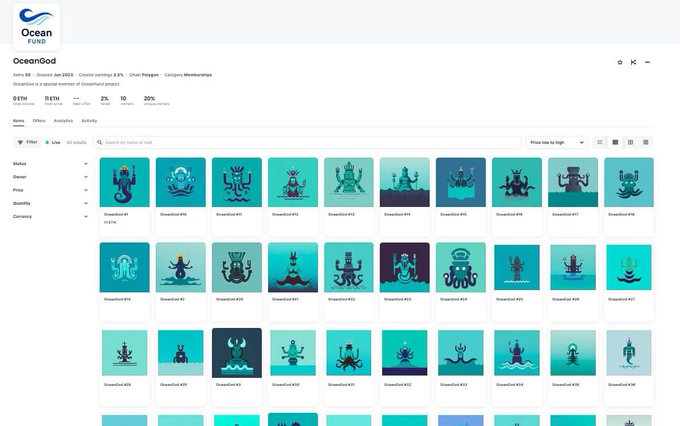Open the OceanGod #24 artwork thumbnail

[461, 267]
